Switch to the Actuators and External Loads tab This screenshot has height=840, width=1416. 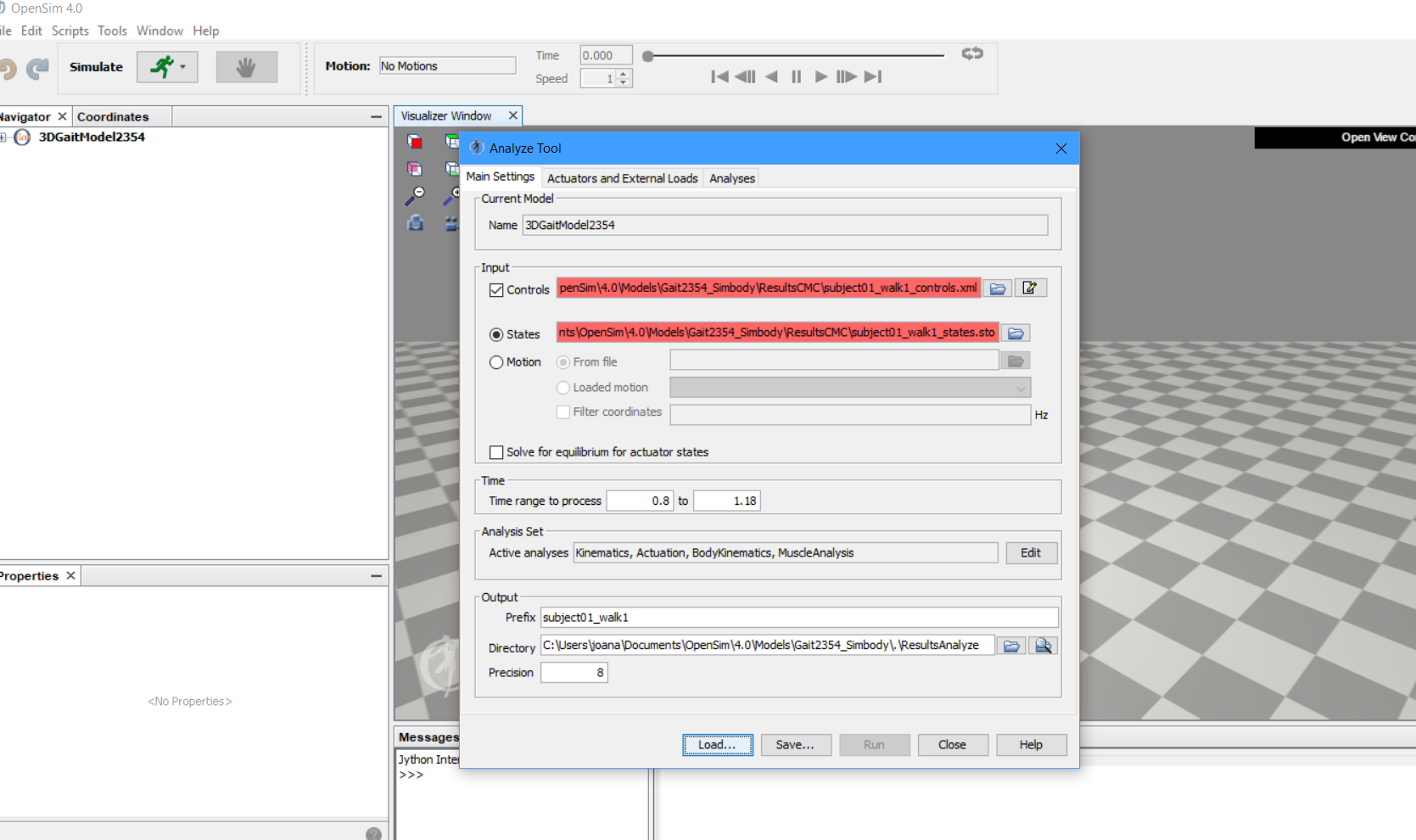(622, 178)
